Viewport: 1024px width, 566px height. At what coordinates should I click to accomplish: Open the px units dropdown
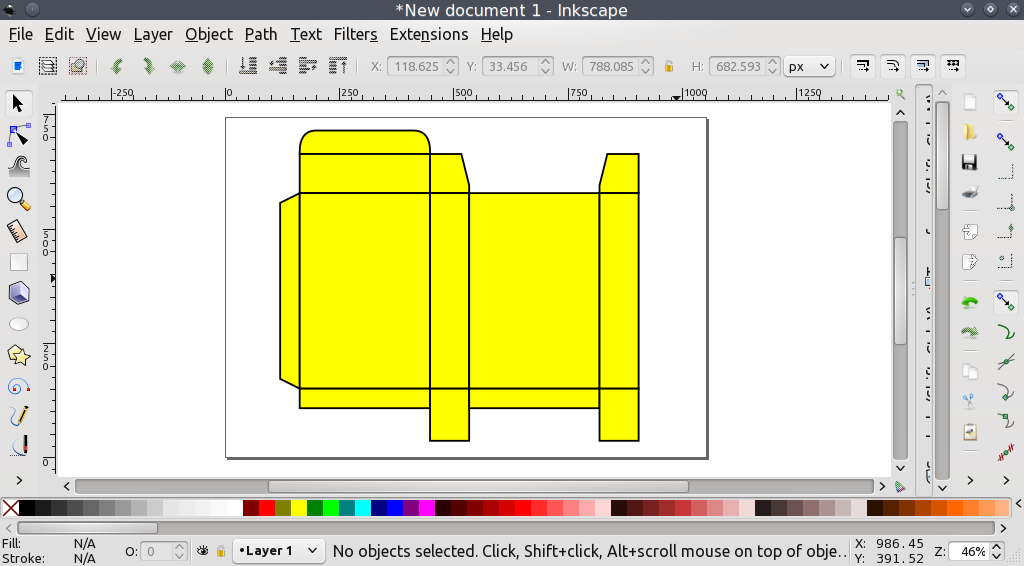809,67
